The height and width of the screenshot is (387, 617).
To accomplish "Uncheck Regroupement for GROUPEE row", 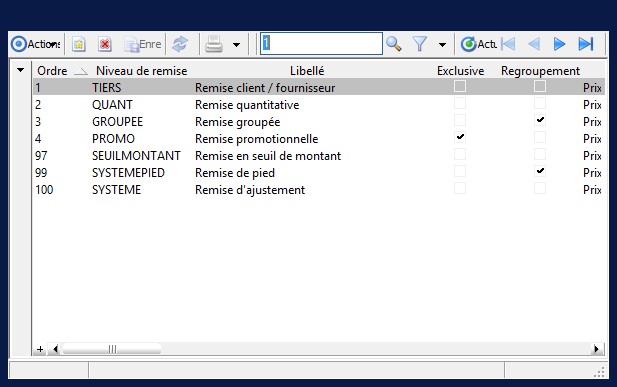I will pyautogui.click(x=540, y=120).
